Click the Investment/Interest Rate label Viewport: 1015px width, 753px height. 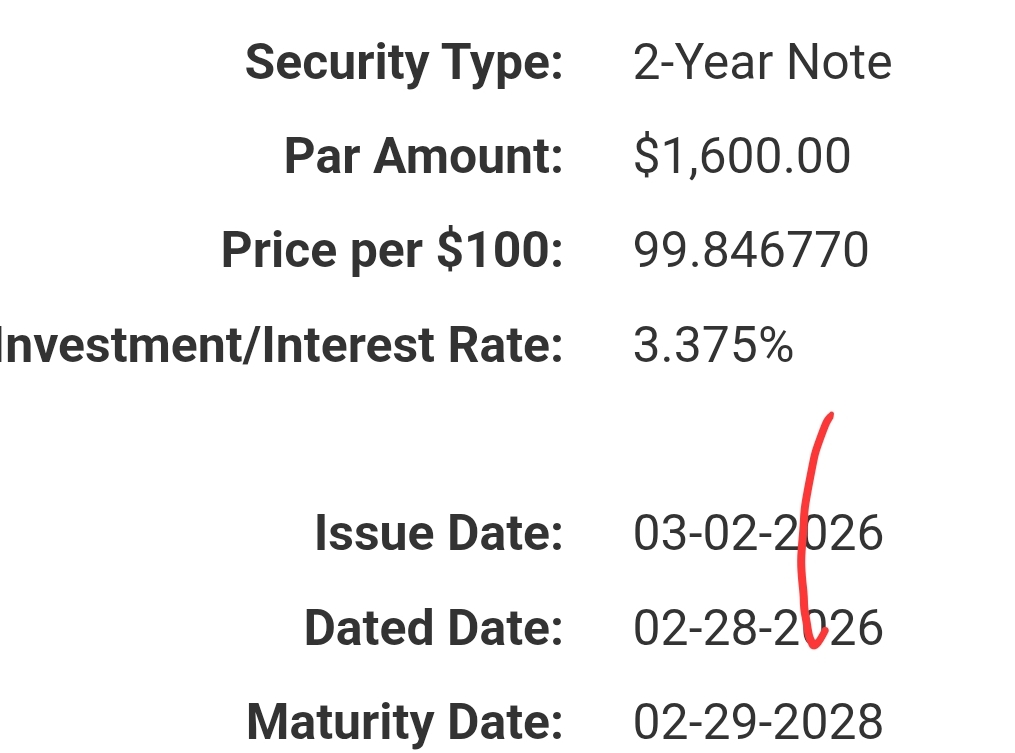281,346
